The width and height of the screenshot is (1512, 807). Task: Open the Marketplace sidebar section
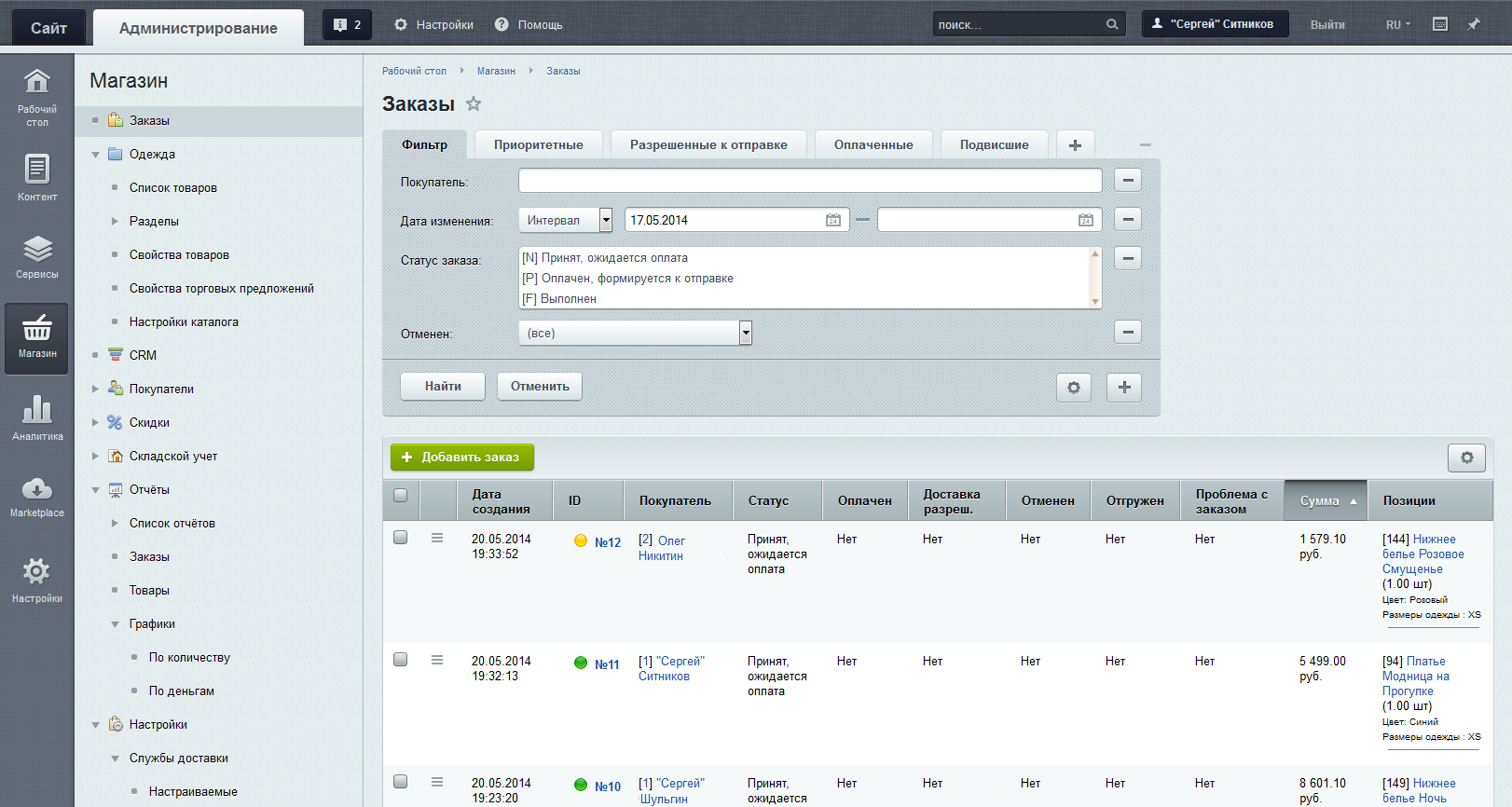(x=37, y=497)
